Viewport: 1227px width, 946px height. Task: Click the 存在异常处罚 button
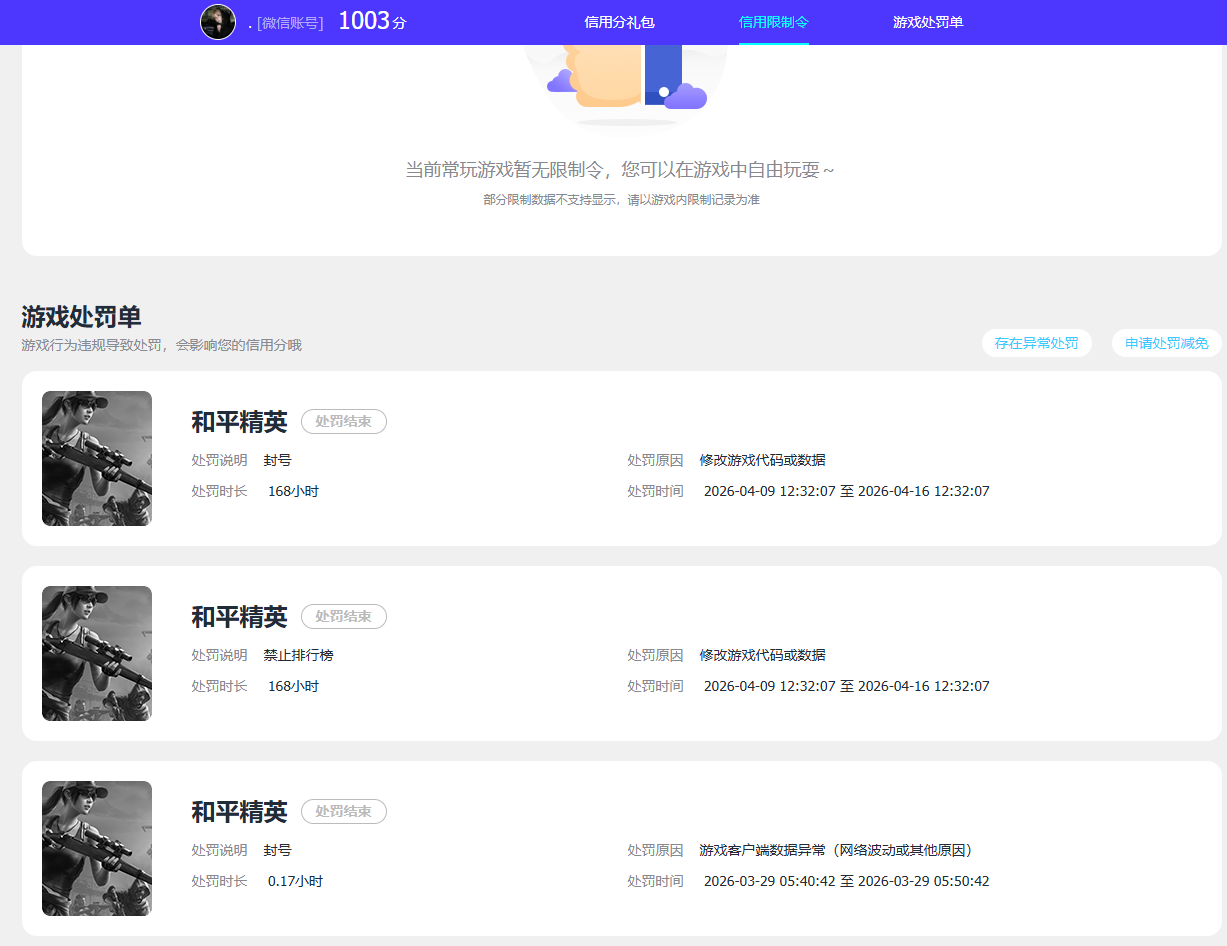[1036, 343]
